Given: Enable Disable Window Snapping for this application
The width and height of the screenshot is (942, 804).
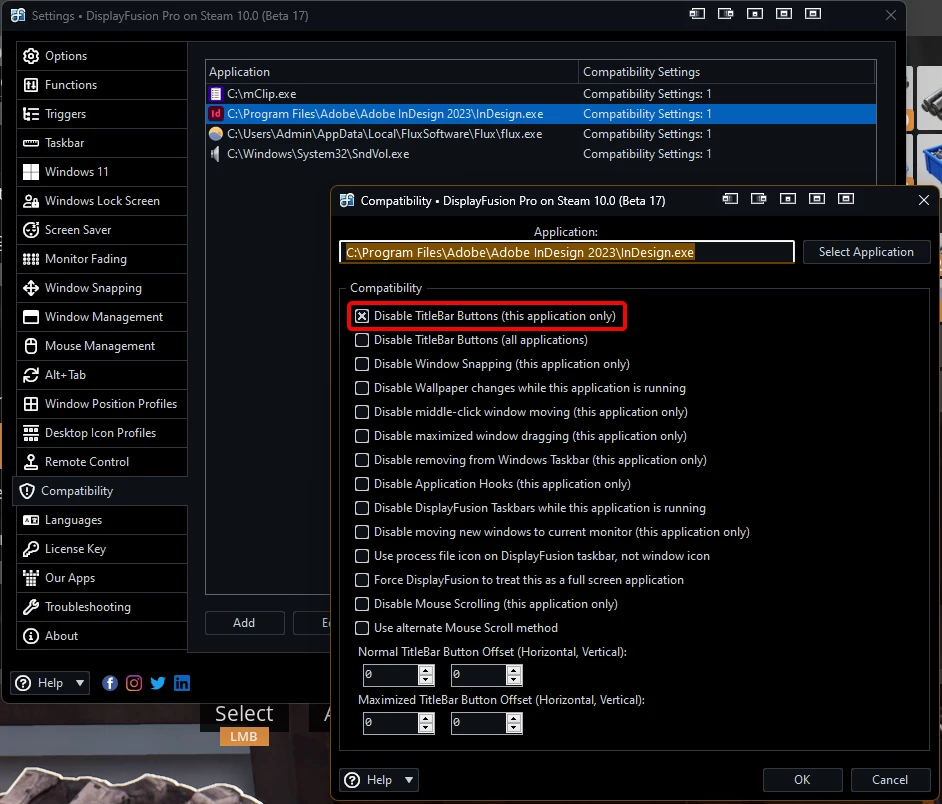Looking at the screenshot, I should click(362, 364).
